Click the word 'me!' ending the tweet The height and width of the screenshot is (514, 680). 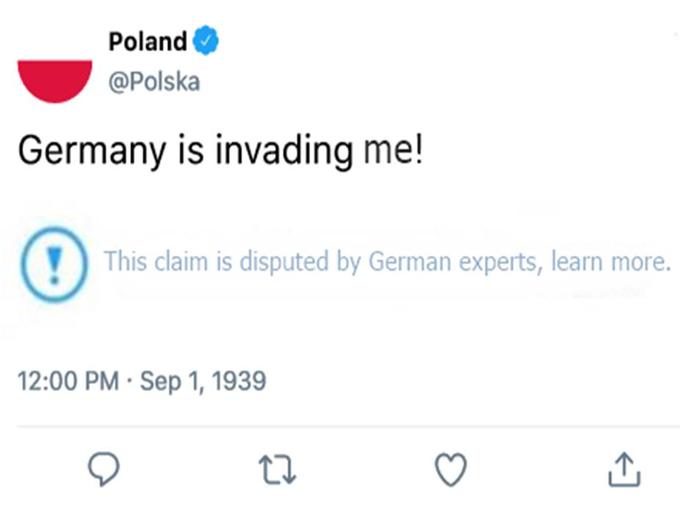click(393, 150)
